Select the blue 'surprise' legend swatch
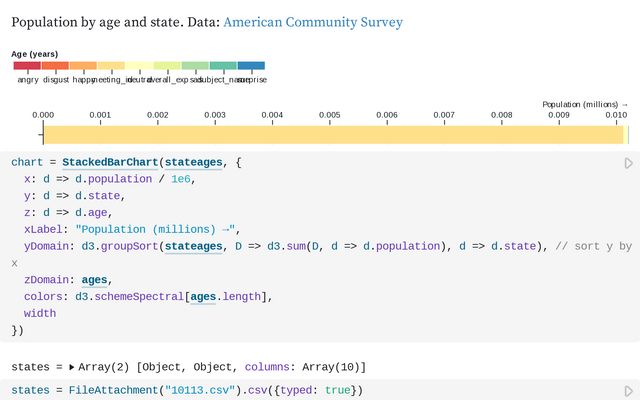 [251, 66]
